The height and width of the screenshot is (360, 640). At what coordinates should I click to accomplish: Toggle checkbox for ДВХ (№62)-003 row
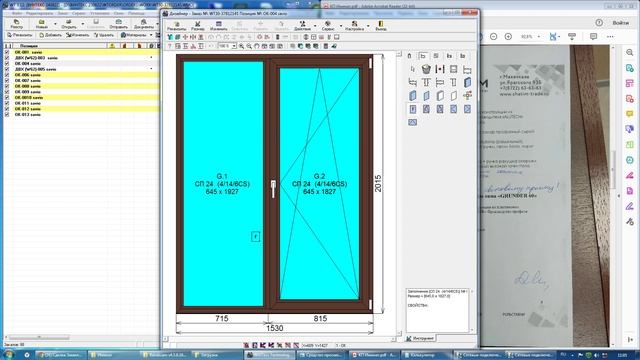tap(7, 58)
